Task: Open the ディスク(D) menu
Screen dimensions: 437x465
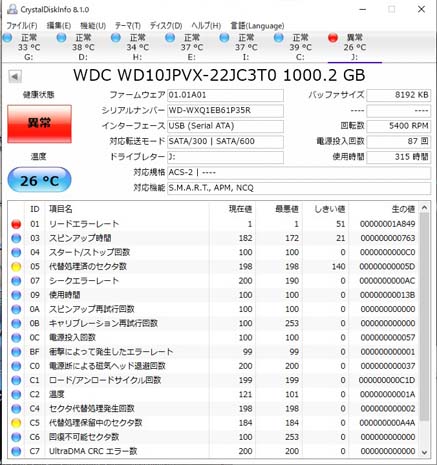Action: click(x=166, y=26)
